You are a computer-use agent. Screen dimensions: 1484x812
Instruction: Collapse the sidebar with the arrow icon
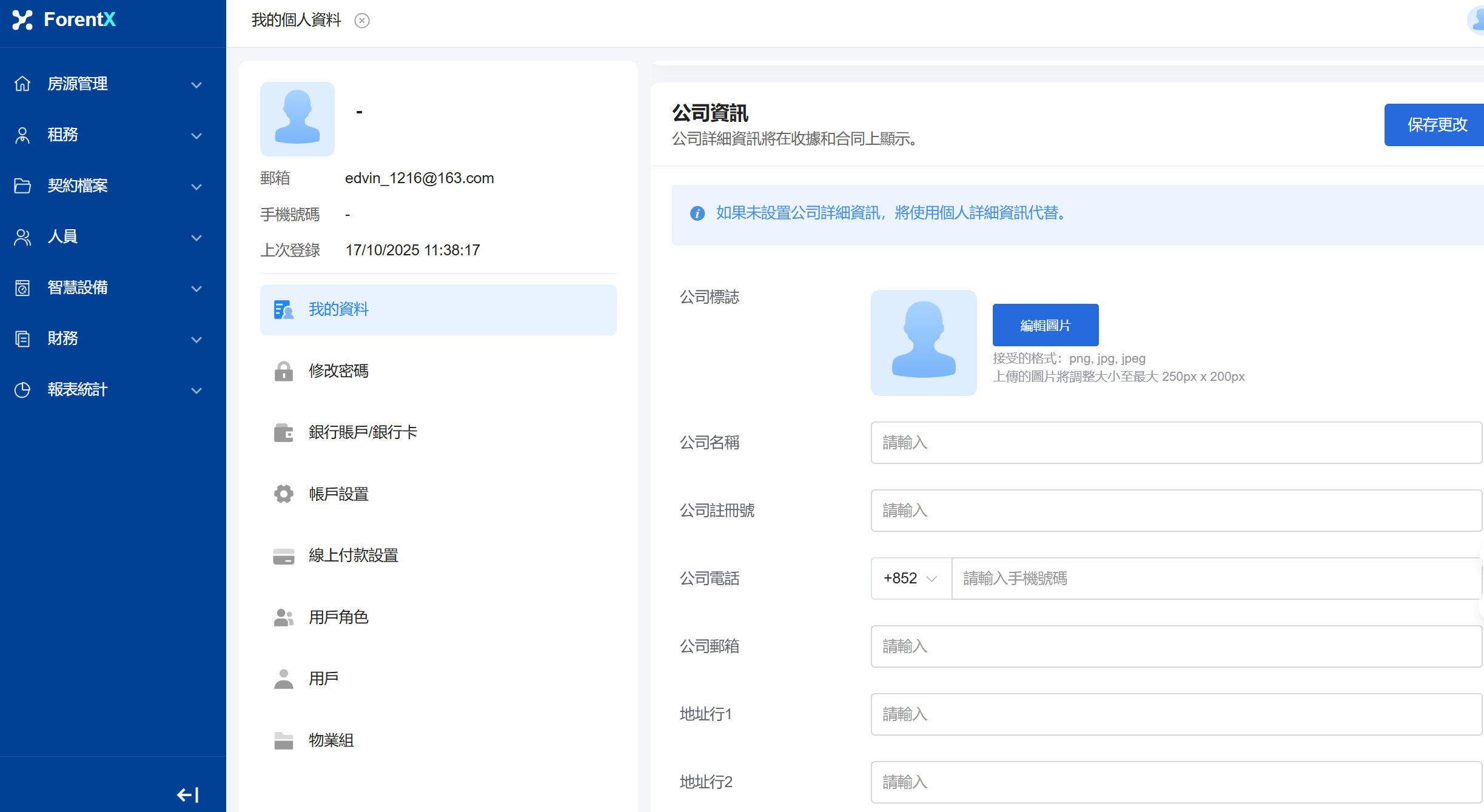click(x=187, y=794)
